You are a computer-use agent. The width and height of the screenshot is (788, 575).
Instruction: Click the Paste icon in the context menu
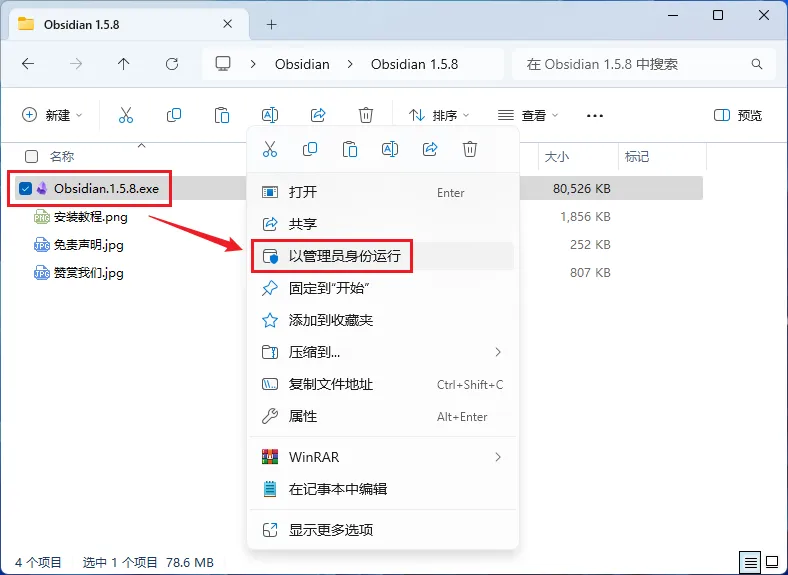tap(350, 149)
